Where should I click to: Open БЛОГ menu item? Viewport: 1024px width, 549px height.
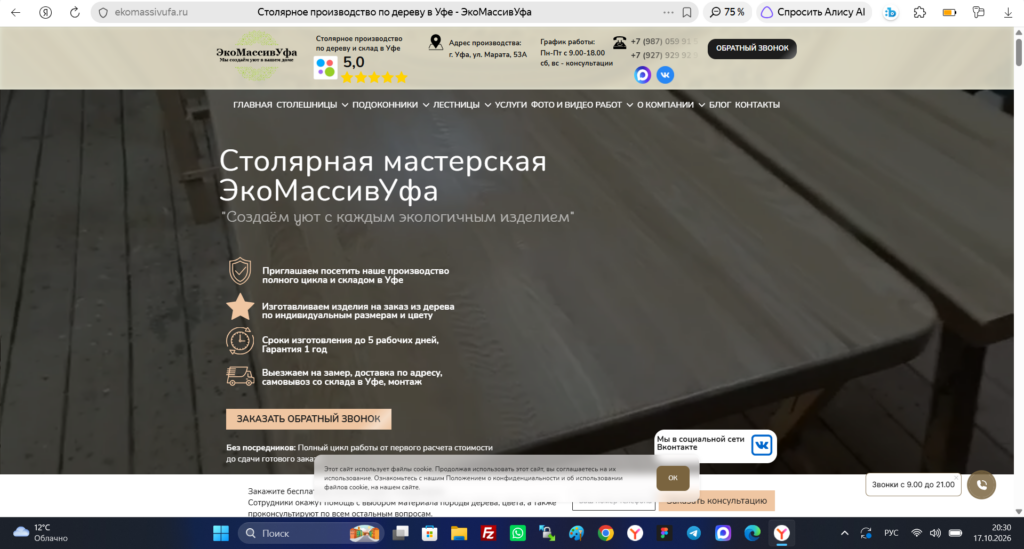(x=720, y=104)
